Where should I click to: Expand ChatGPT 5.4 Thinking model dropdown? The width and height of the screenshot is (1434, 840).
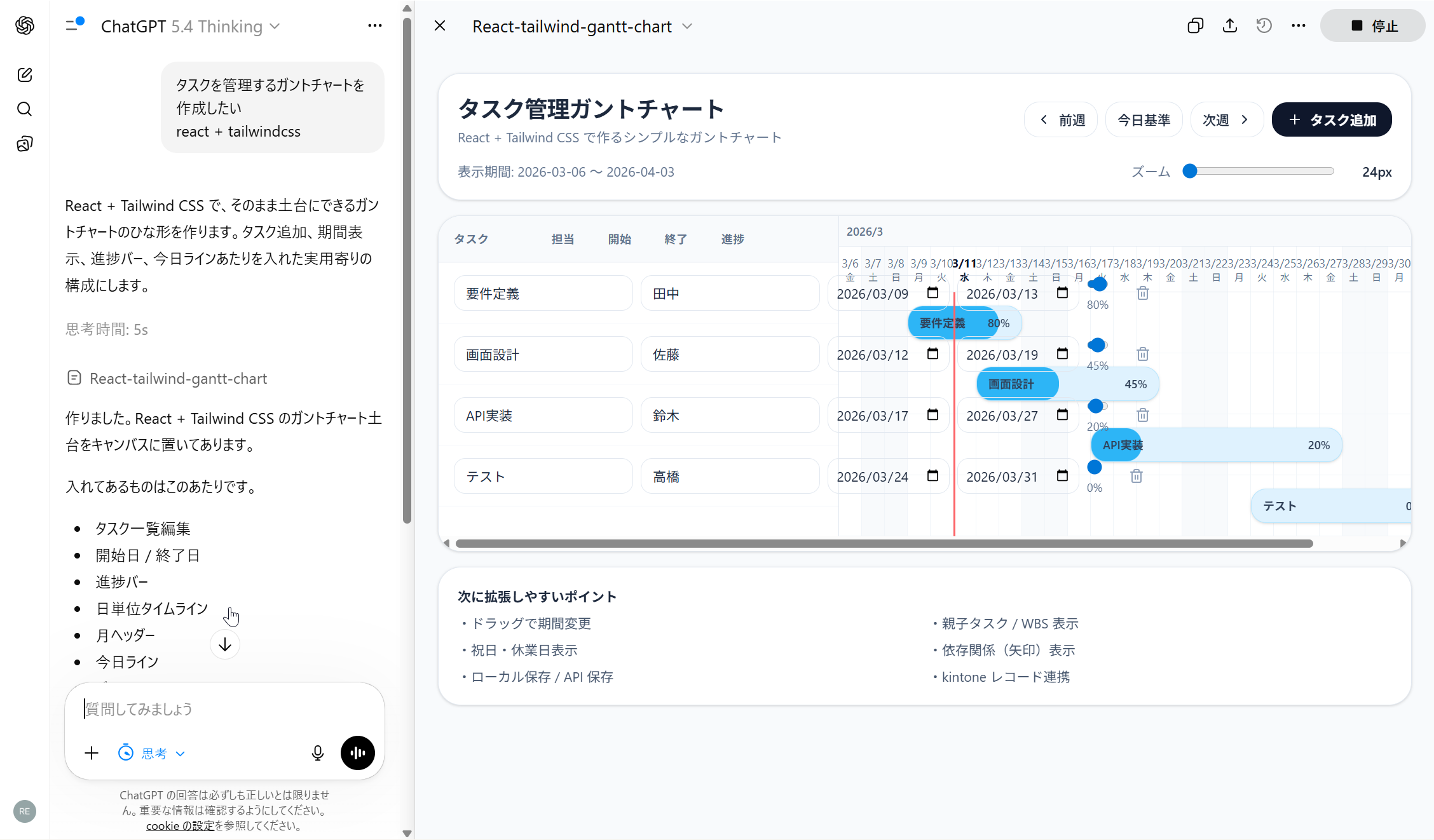click(191, 26)
